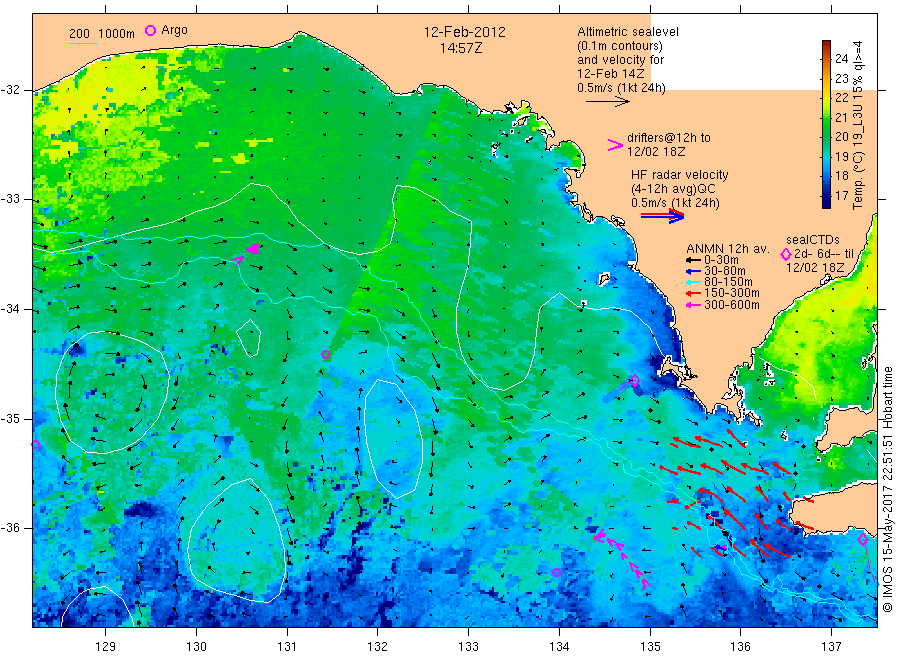
Task: Click the red-blue HF radar scale arrow
Action: point(662,216)
